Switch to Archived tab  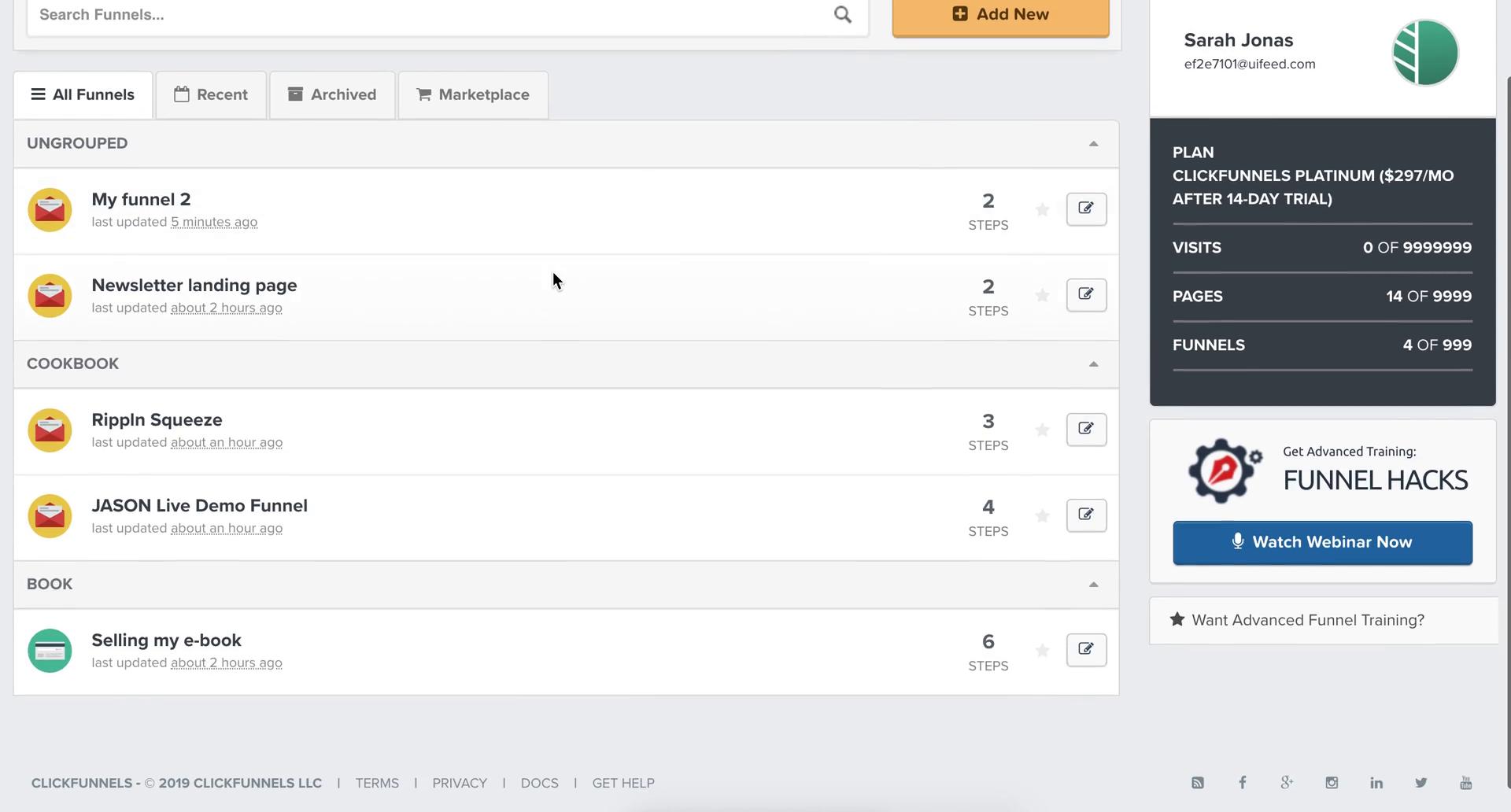(332, 94)
